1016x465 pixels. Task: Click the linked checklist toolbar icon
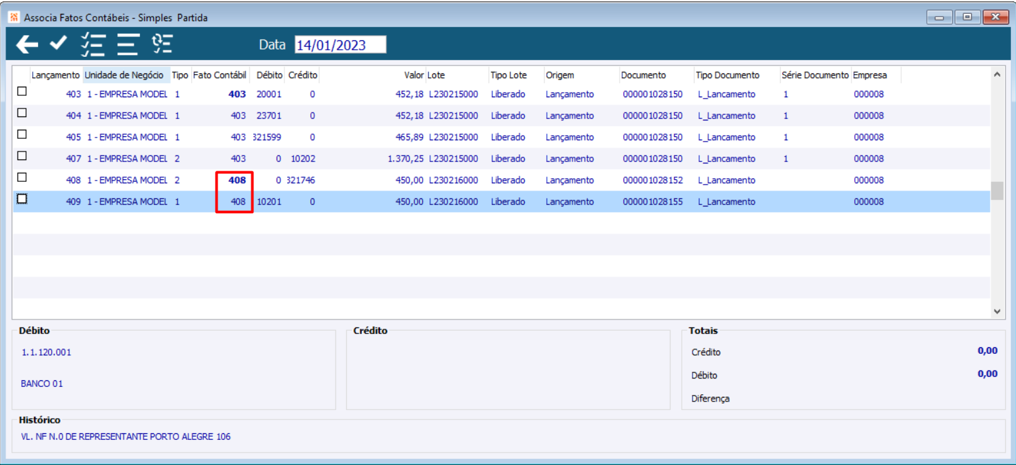coord(162,43)
